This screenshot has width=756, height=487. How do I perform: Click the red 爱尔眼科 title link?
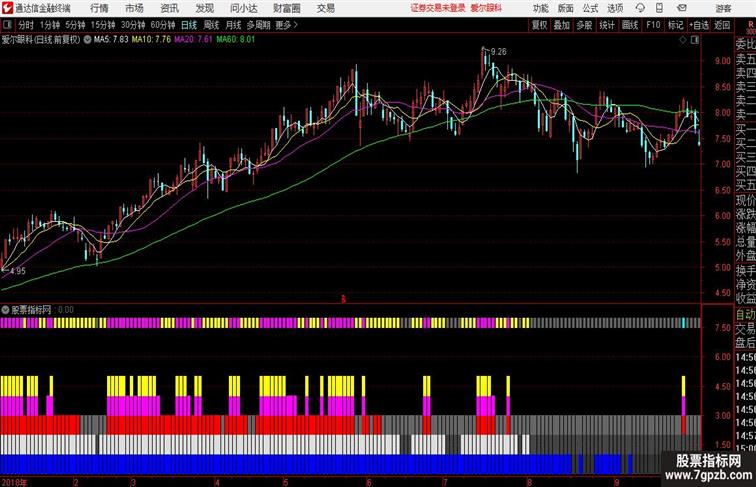[486, 8]
